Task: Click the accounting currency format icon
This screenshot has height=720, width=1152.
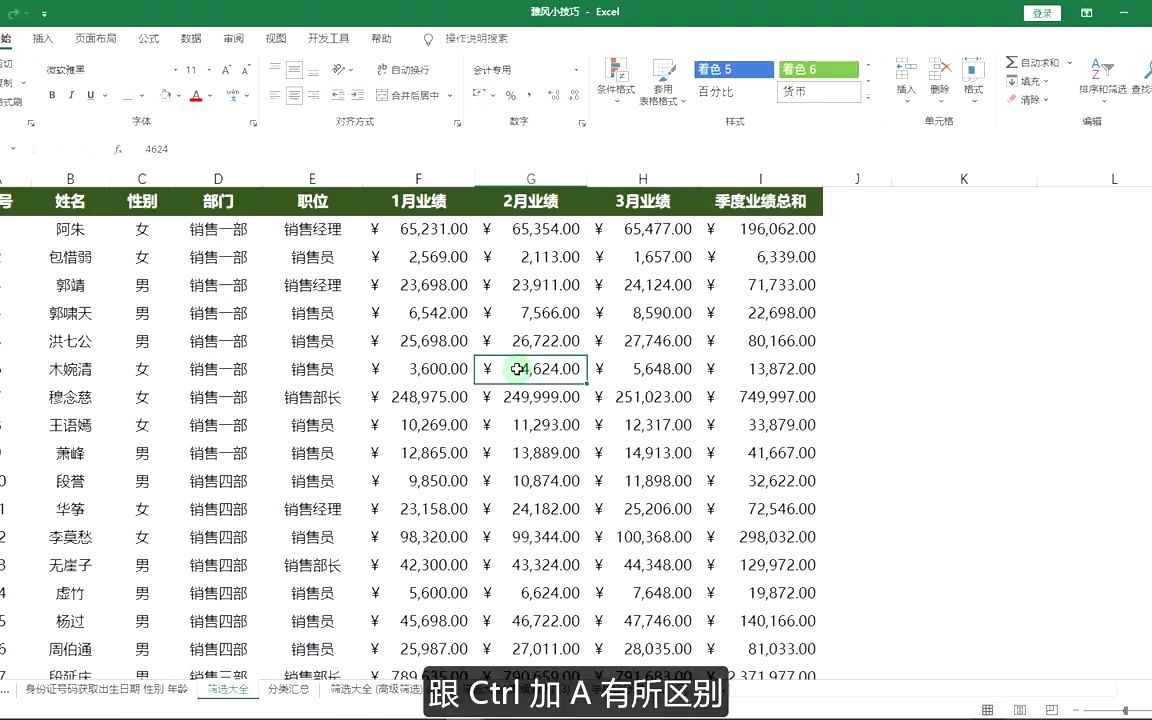Action: point(479,95)
